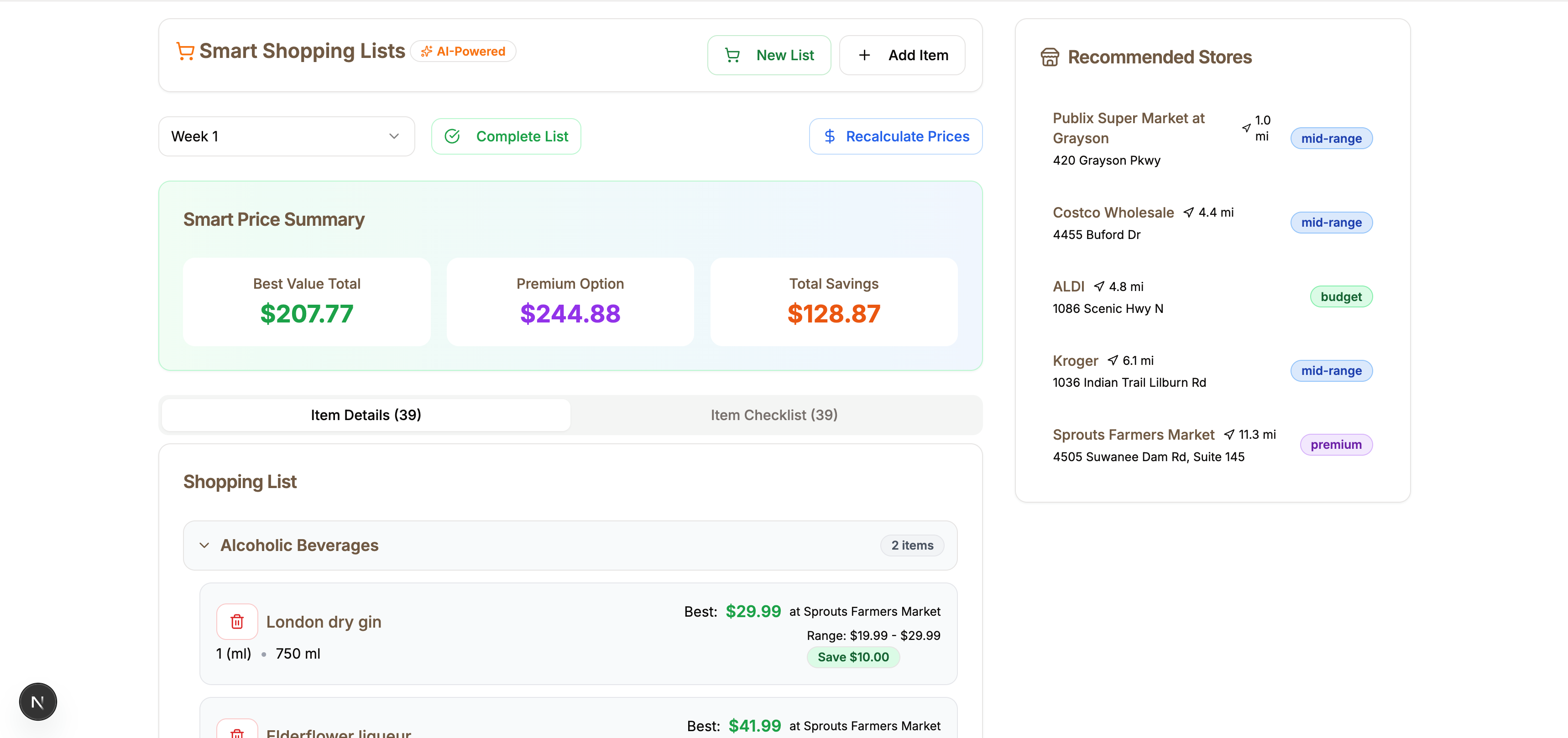Click the dollar icon on Recalculate Prices
This screenshot has height=738, width=1568.
[829, 136]
